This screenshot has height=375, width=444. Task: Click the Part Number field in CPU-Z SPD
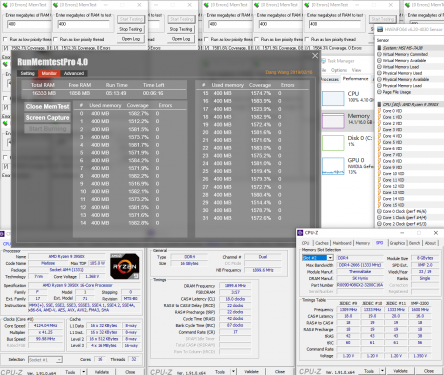click(x=360, y=285)
